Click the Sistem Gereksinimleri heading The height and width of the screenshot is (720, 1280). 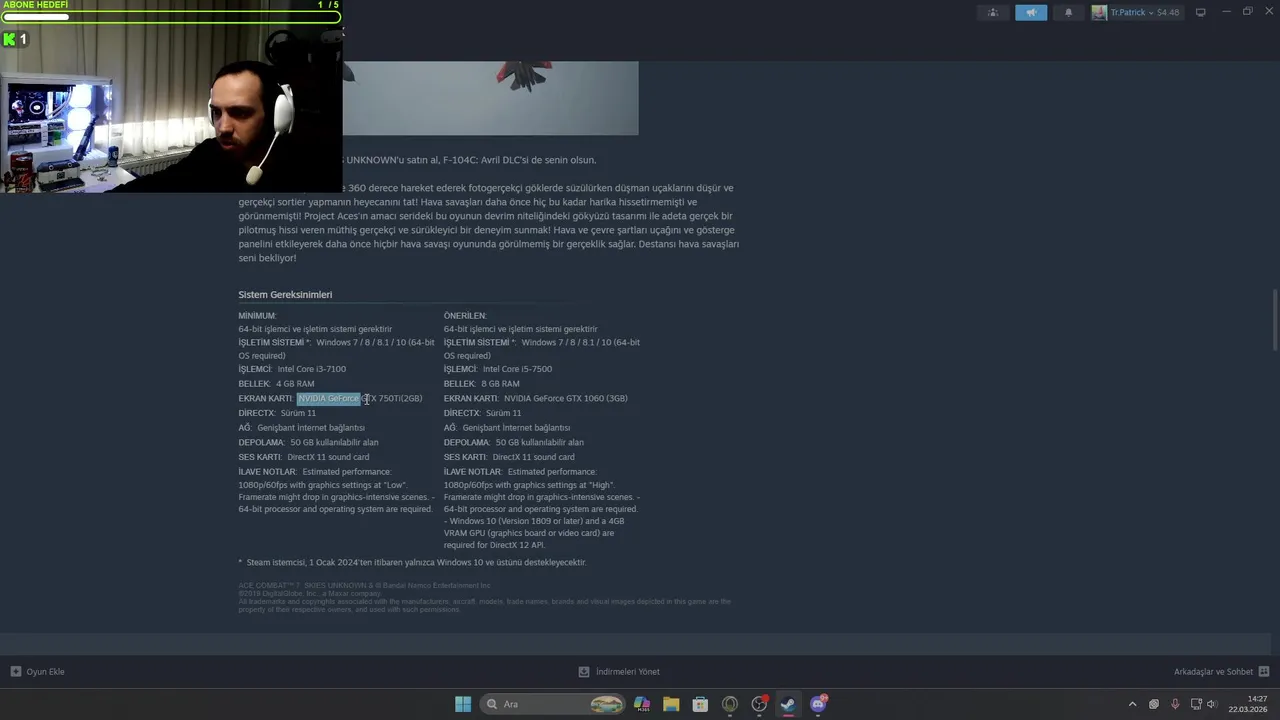point(285,295)
